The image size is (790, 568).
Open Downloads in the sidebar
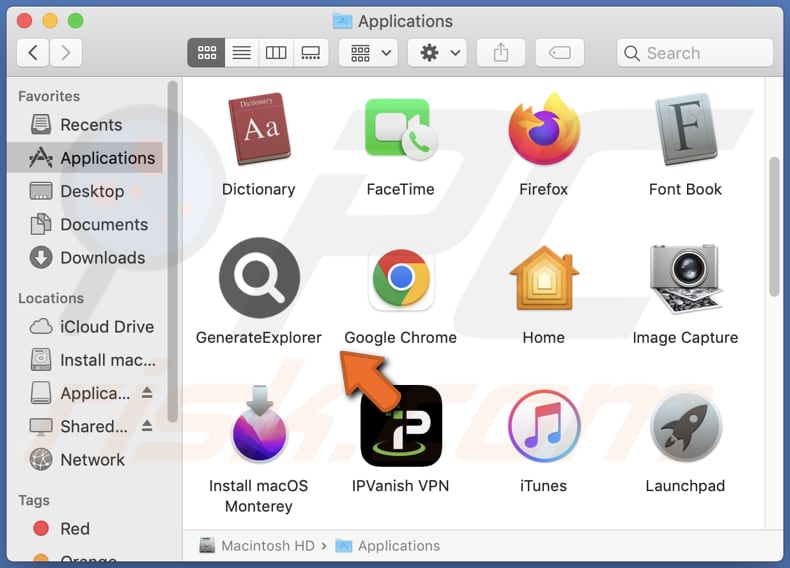pyautogui.click(x=85, y=258)
